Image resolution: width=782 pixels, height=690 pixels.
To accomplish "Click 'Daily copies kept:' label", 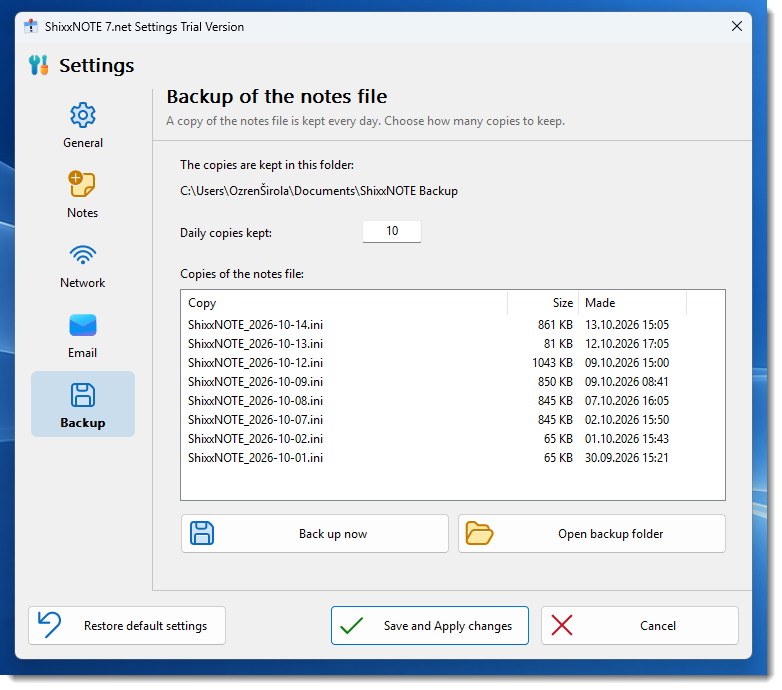I will point(226,233).
